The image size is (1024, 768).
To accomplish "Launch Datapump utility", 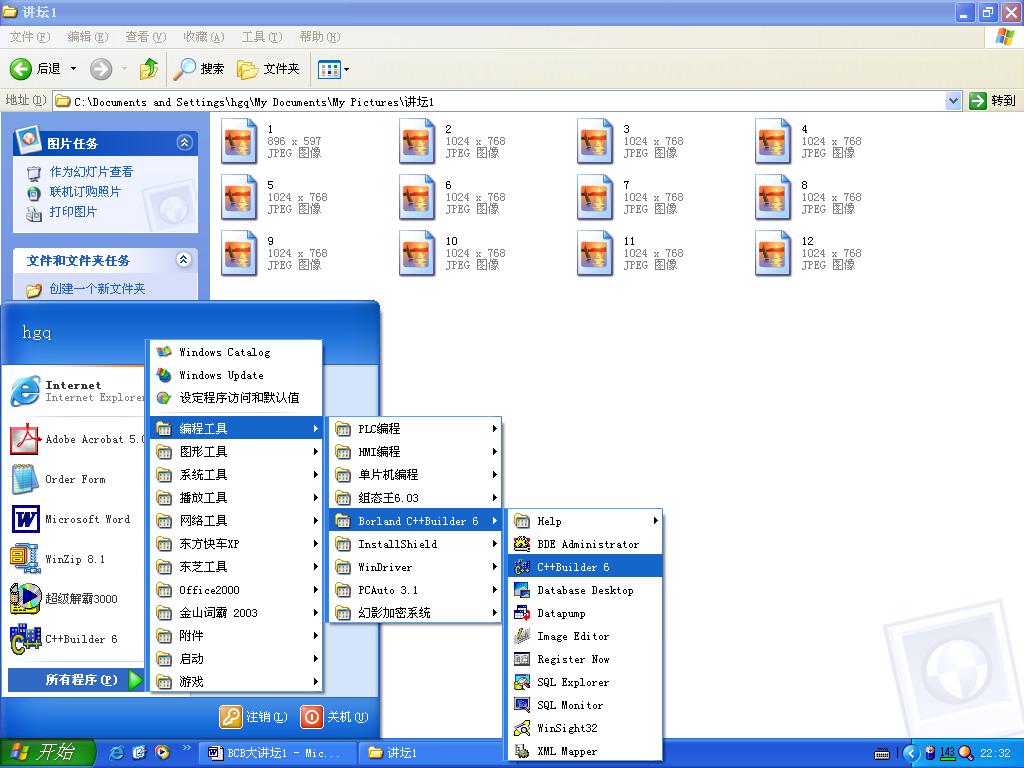I will [584, 613].
